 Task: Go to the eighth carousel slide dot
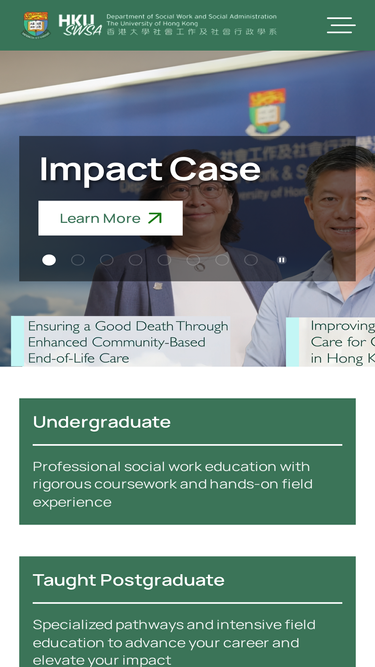[x=251, y=260]
